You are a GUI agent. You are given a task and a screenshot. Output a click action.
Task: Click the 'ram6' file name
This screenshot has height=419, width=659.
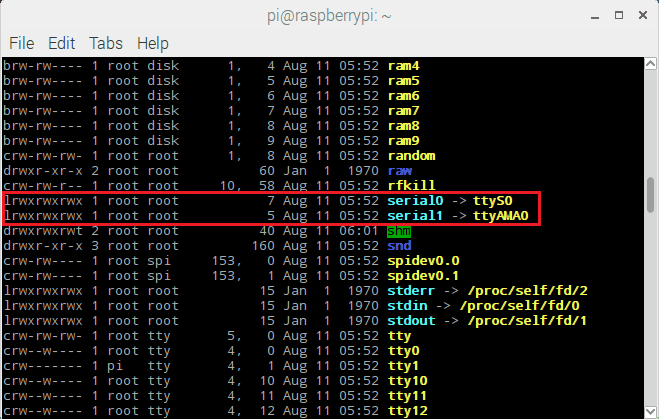pyautogui.click(x=403, y=96)
